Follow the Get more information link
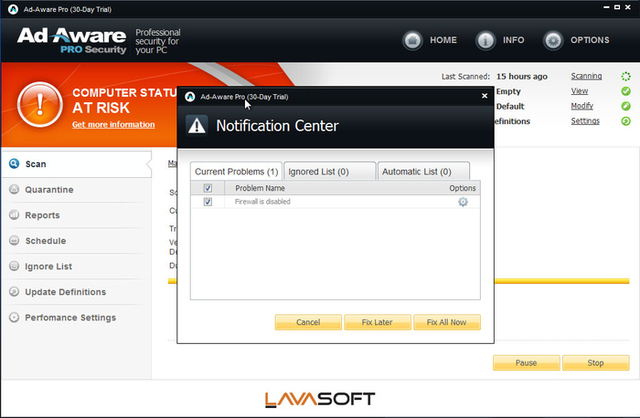 click(x=113, y=125)
